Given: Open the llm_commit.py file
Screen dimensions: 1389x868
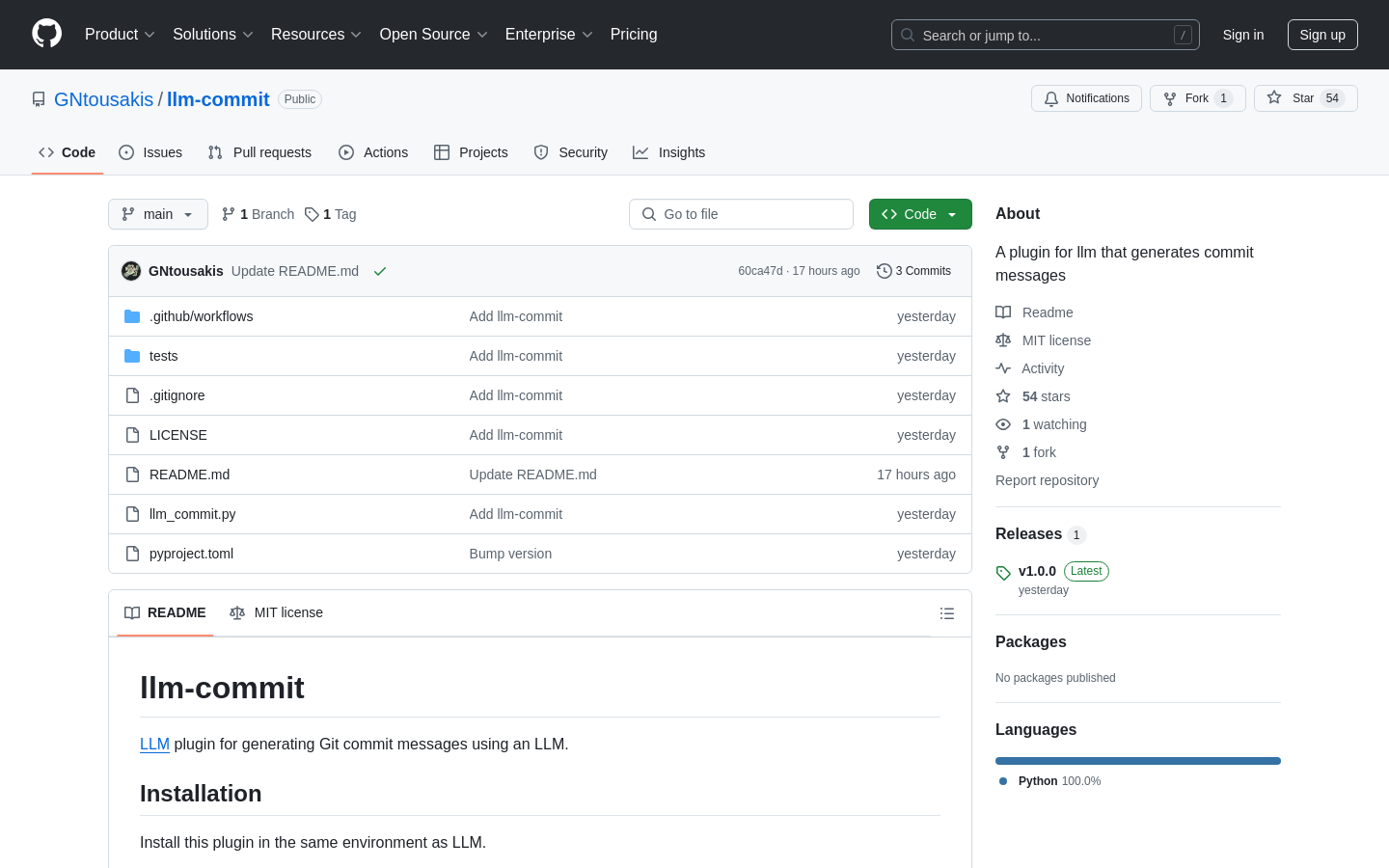Looking at the screenshot, I should coord(193,514).
